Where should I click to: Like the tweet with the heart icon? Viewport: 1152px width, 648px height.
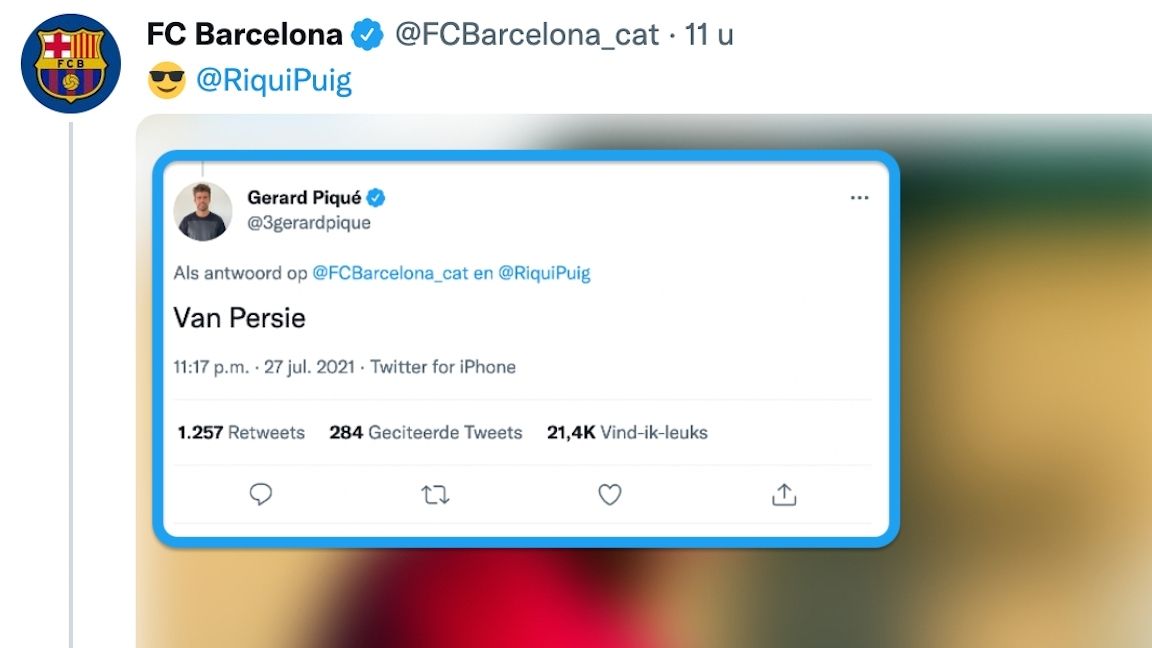click(610, 494)
